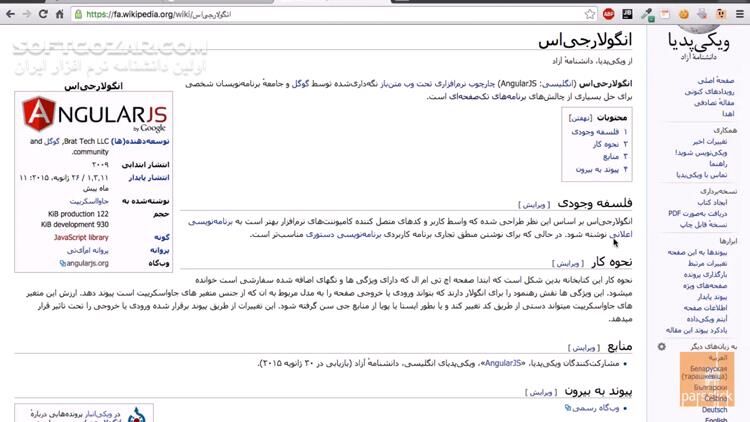The height and width of the screenshot is (422, 750).
Task: Open the gray puzzle-piece extension icon
Action: coord(702,14)
